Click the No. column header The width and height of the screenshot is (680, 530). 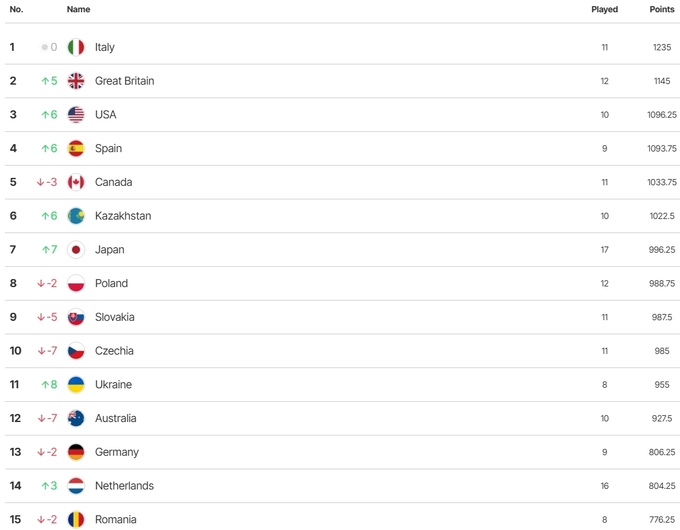tap(16, 10)
